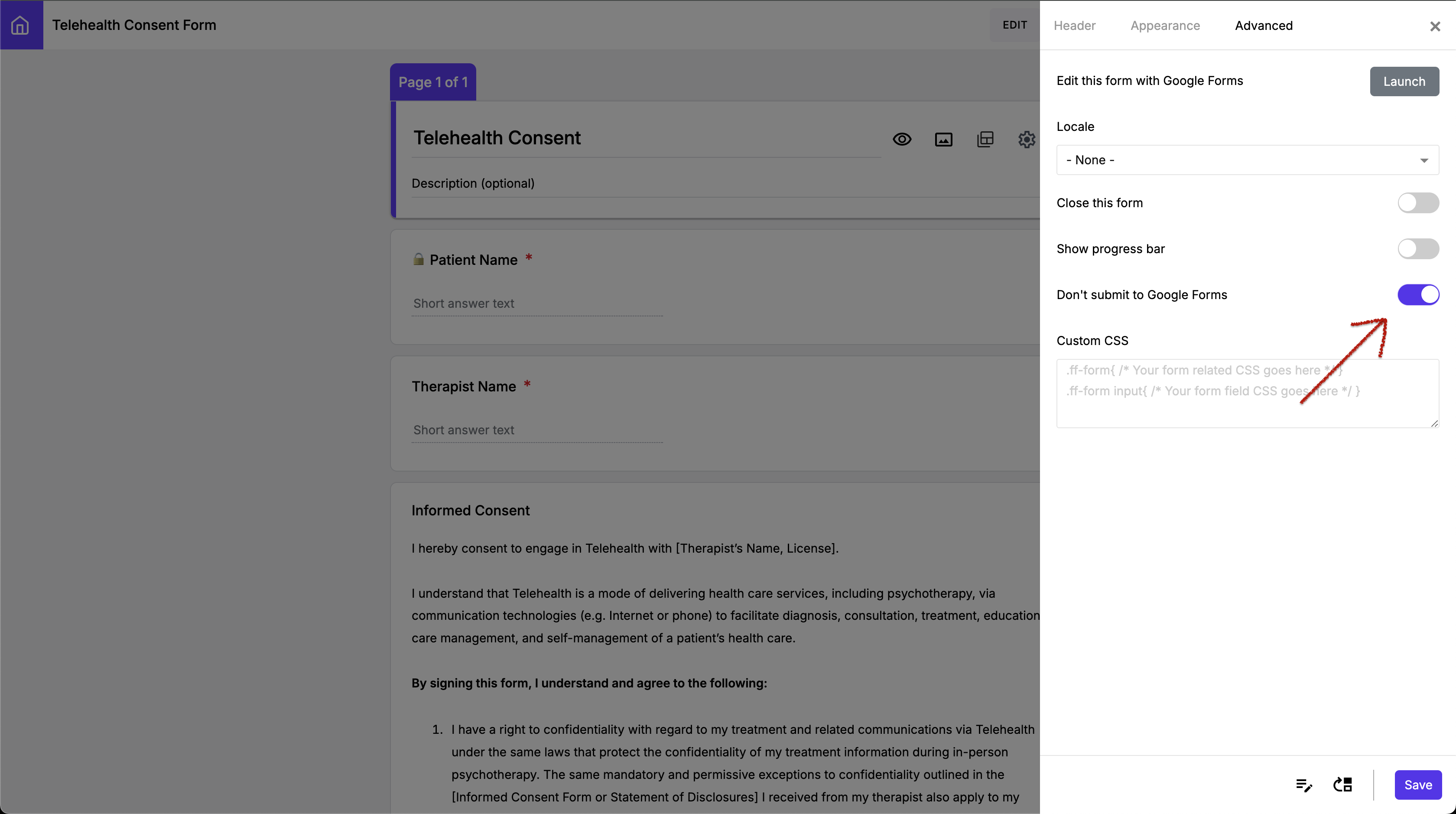Viewport: 1456px width, 814px height.
Task: Click the 'I hereby consent to engage' sentence
Action: coord(624,548)
